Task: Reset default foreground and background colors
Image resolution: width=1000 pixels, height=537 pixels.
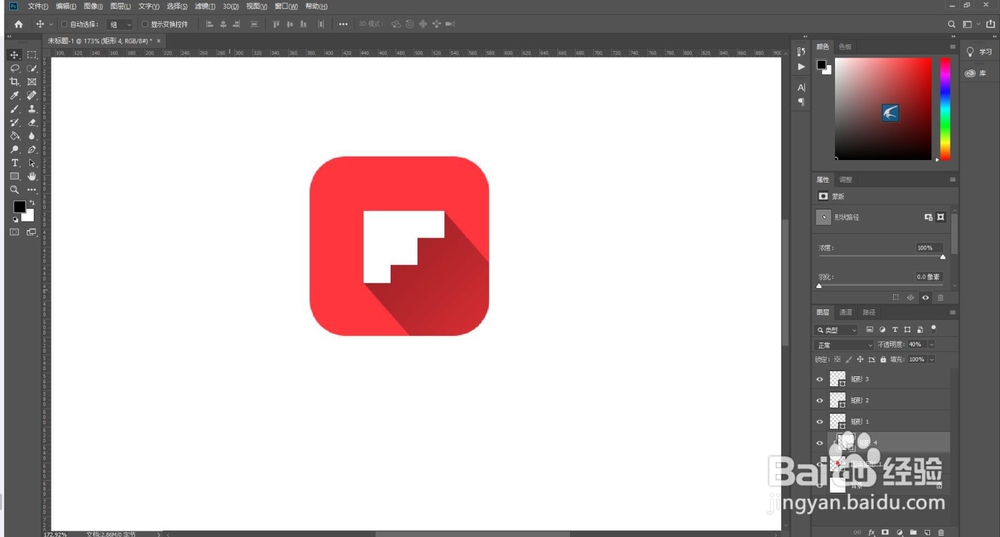Action: click(x=15, y=219)
